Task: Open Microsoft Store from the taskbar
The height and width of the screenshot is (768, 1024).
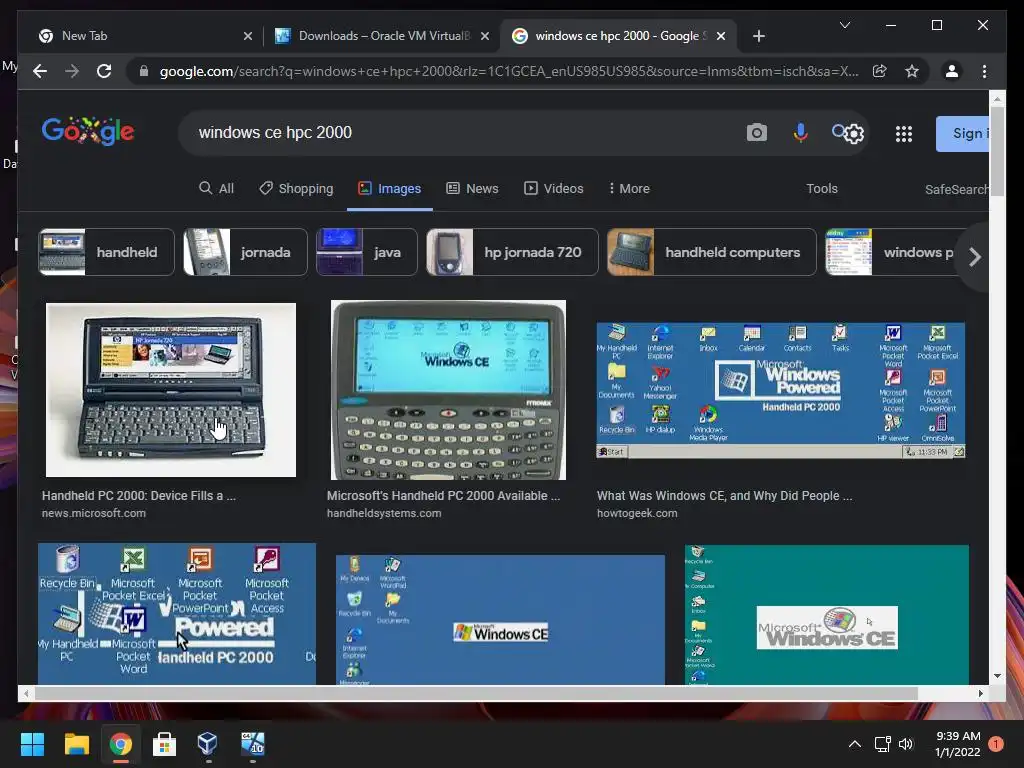Action: coord(164,744)
